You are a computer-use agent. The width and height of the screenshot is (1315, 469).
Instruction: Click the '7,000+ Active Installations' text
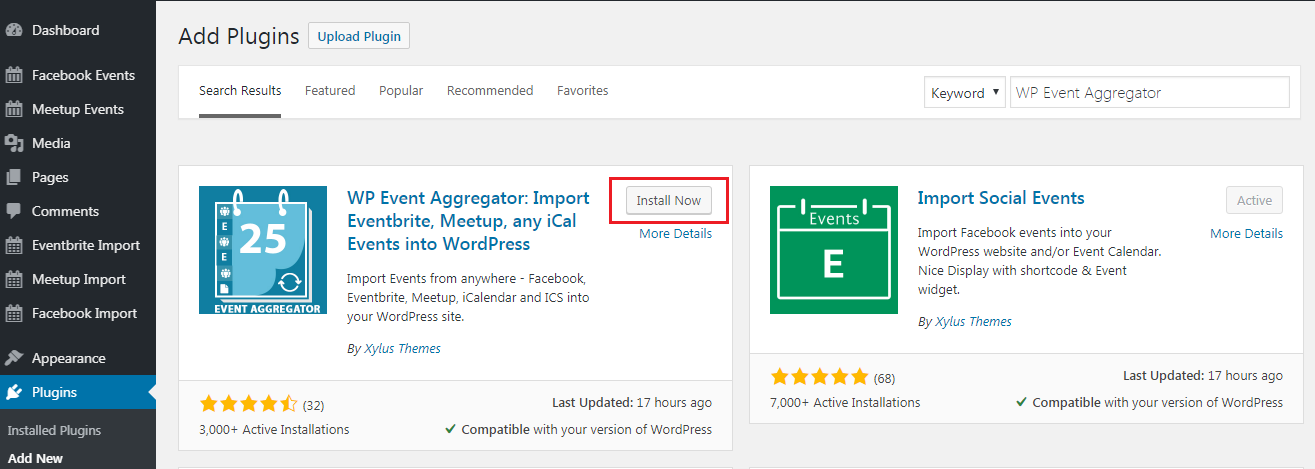(x=845, y=403)
